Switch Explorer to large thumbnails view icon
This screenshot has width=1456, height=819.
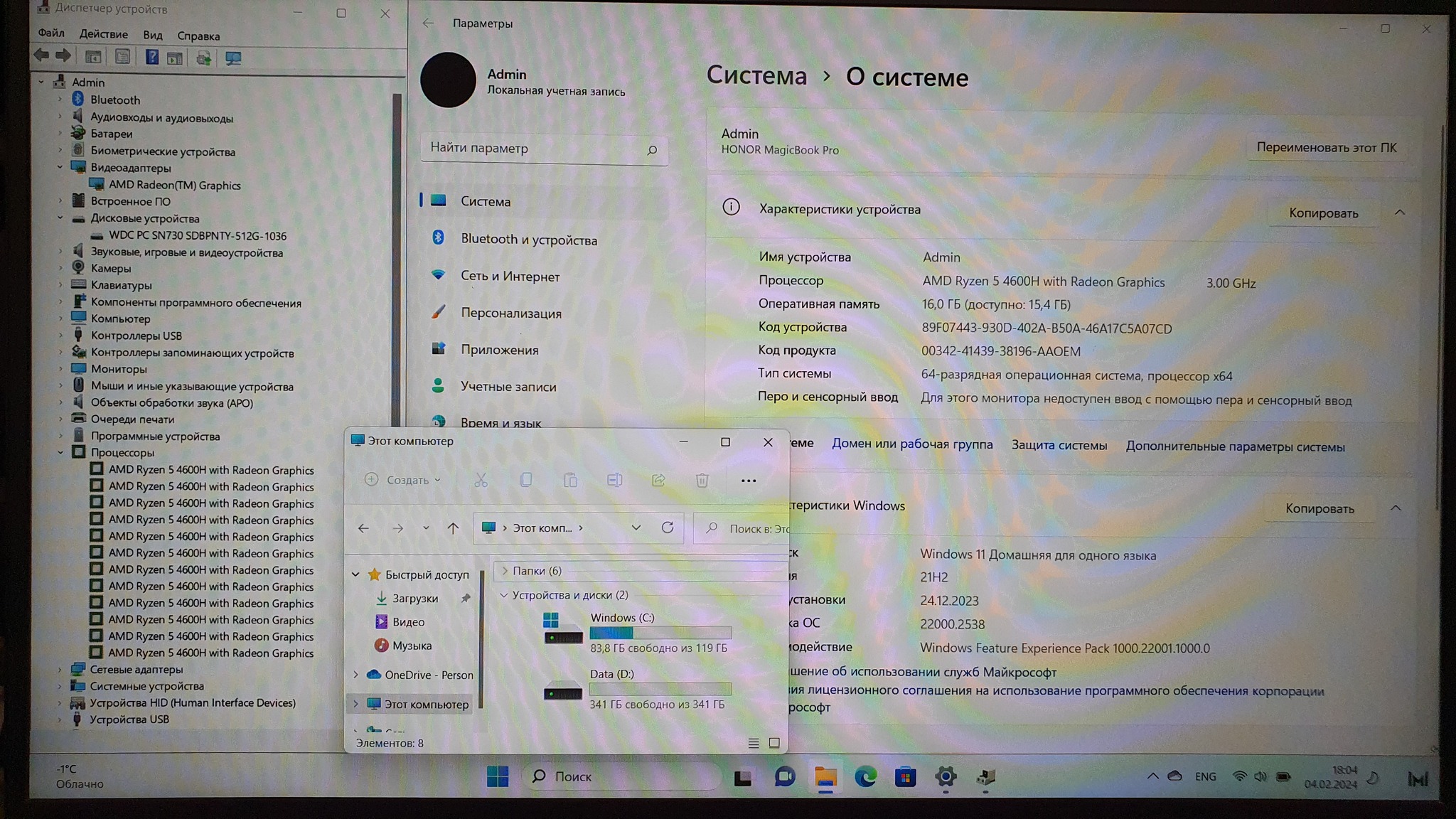click(774, 743)
